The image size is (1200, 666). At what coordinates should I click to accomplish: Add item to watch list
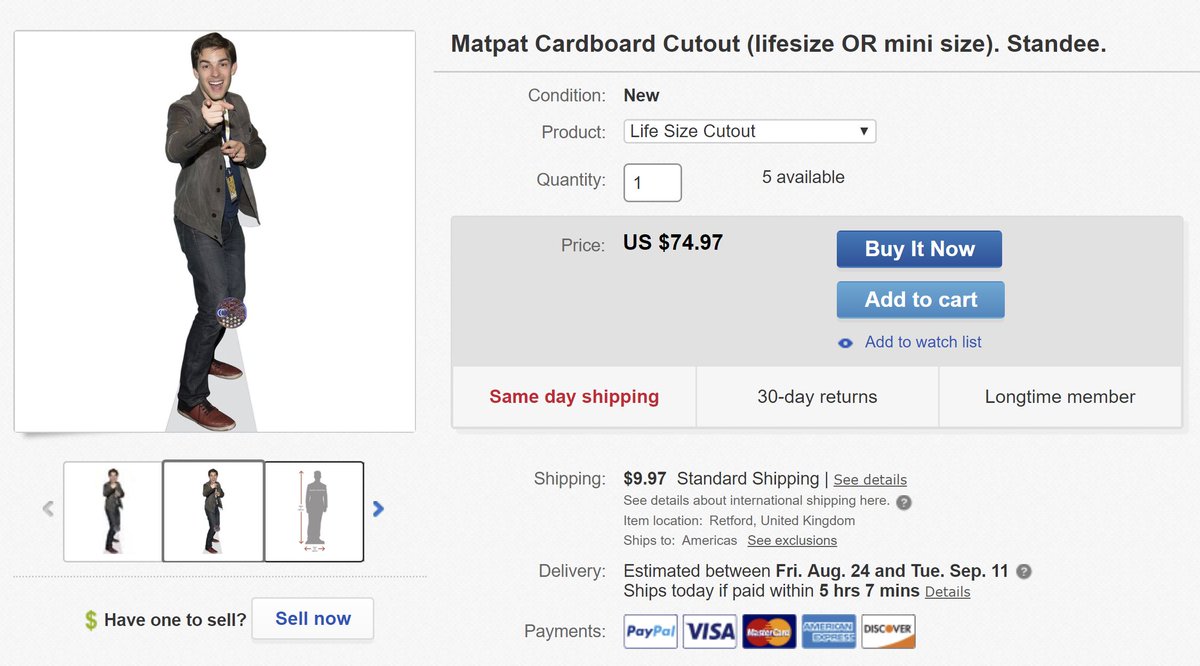pos(922,342)
